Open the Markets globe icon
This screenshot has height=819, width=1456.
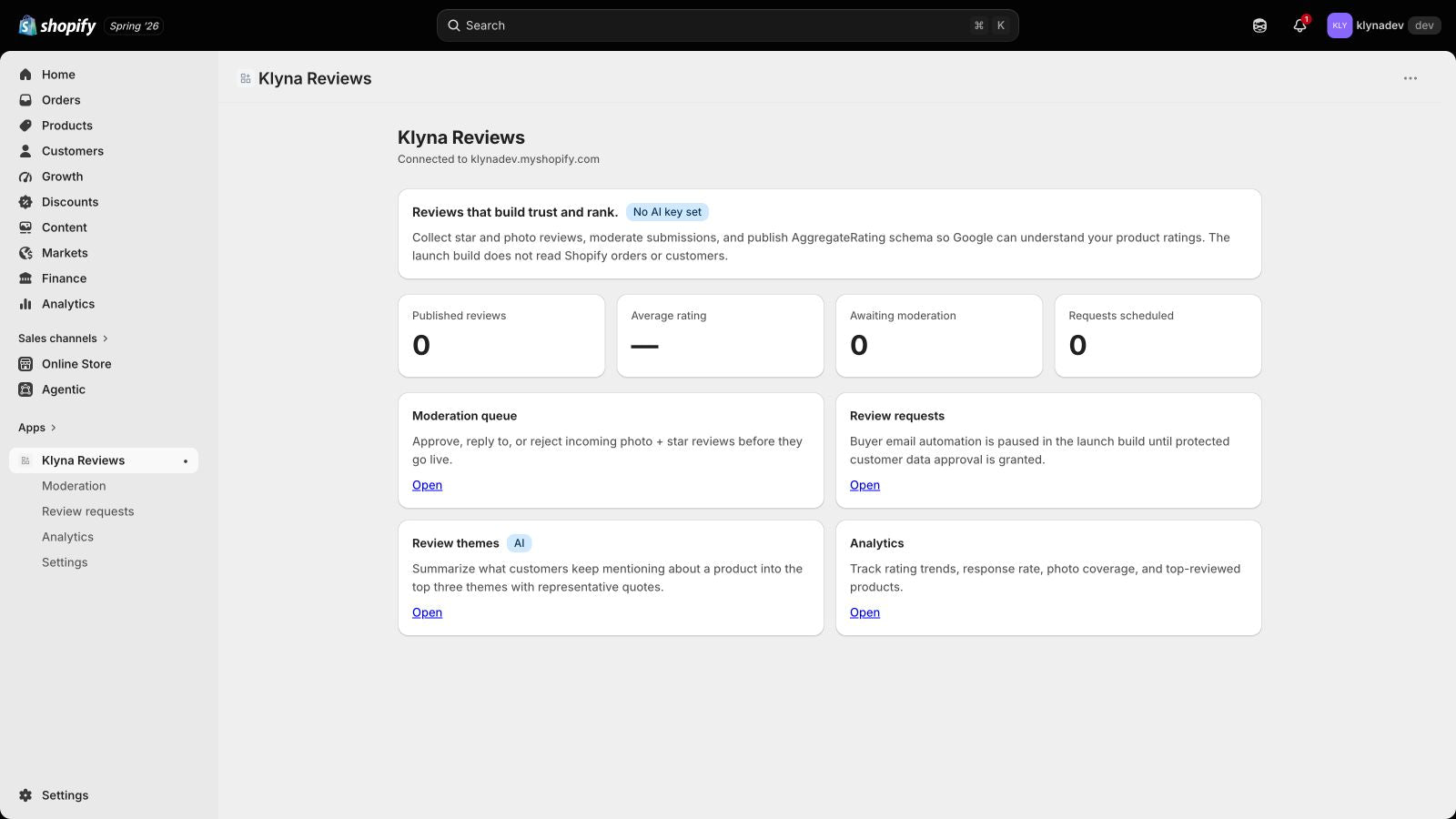point(25,253)
